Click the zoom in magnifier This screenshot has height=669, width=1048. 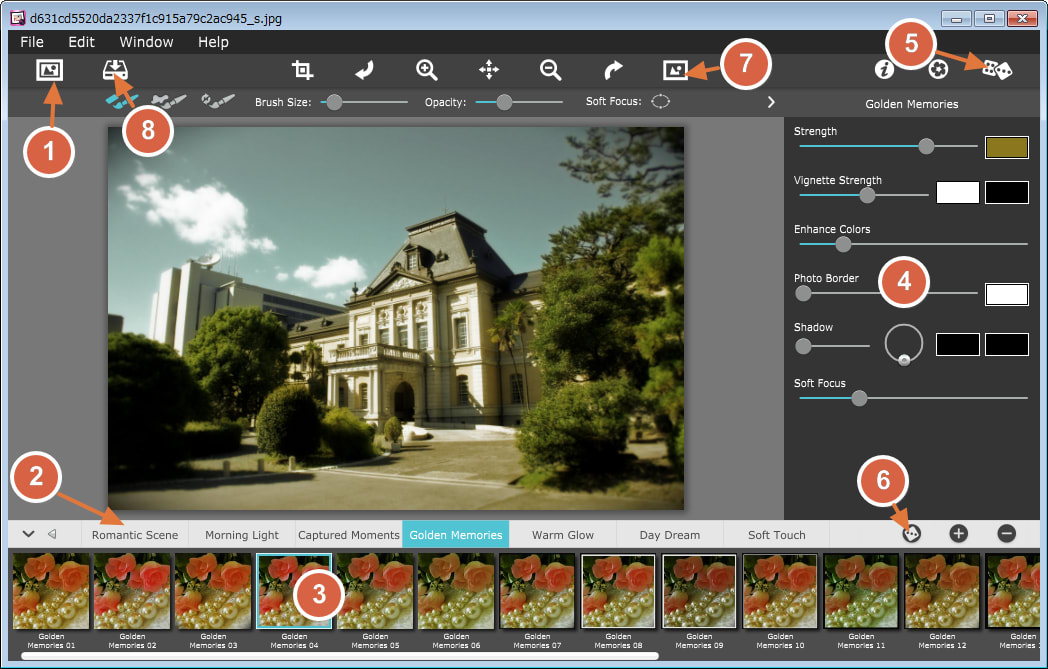point(427,70)
